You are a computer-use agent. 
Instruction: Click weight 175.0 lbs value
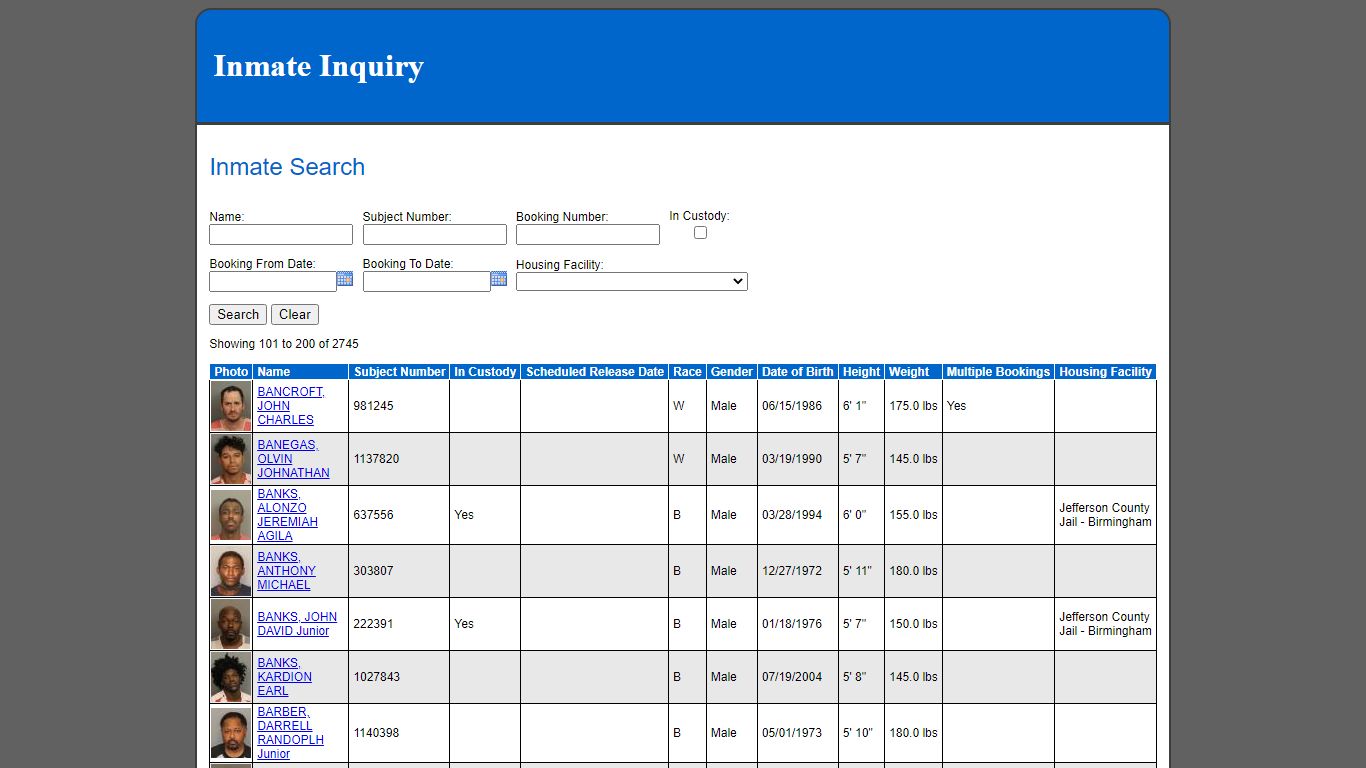(x=914, y=406)
